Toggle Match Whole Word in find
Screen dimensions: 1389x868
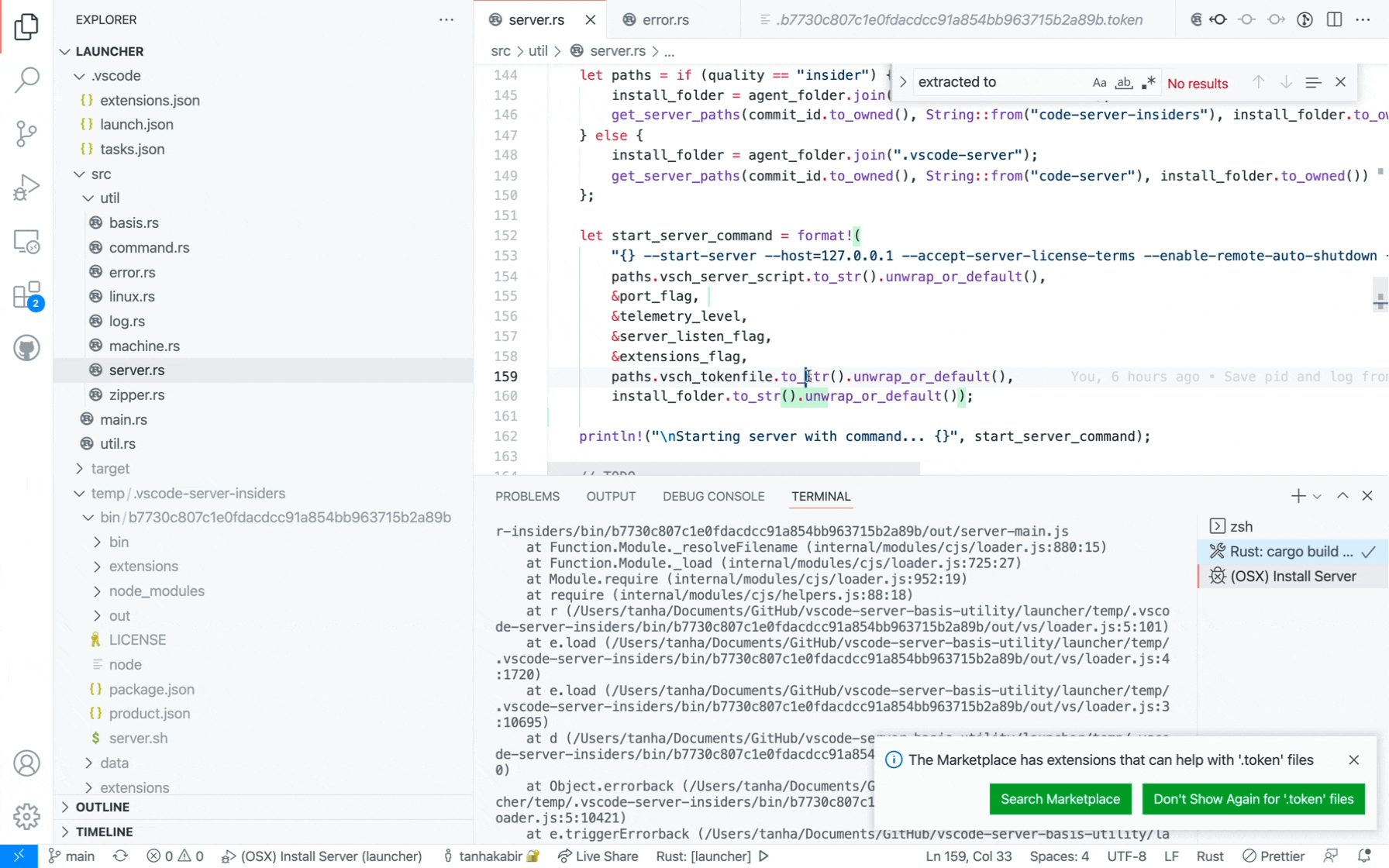(x=1124, y=82)
